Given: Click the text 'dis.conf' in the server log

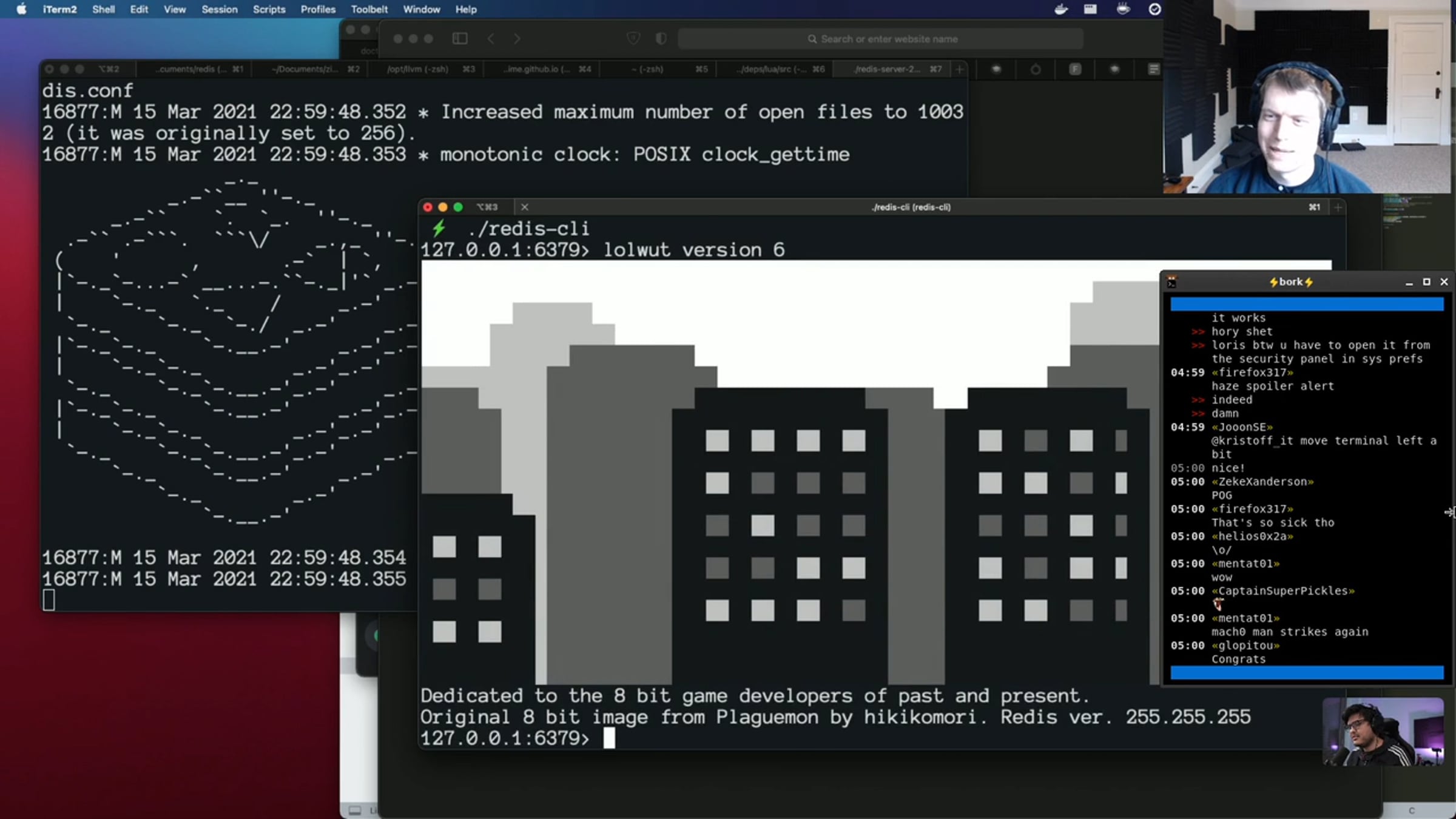Looking at the screenshot, I should (87, 91).
